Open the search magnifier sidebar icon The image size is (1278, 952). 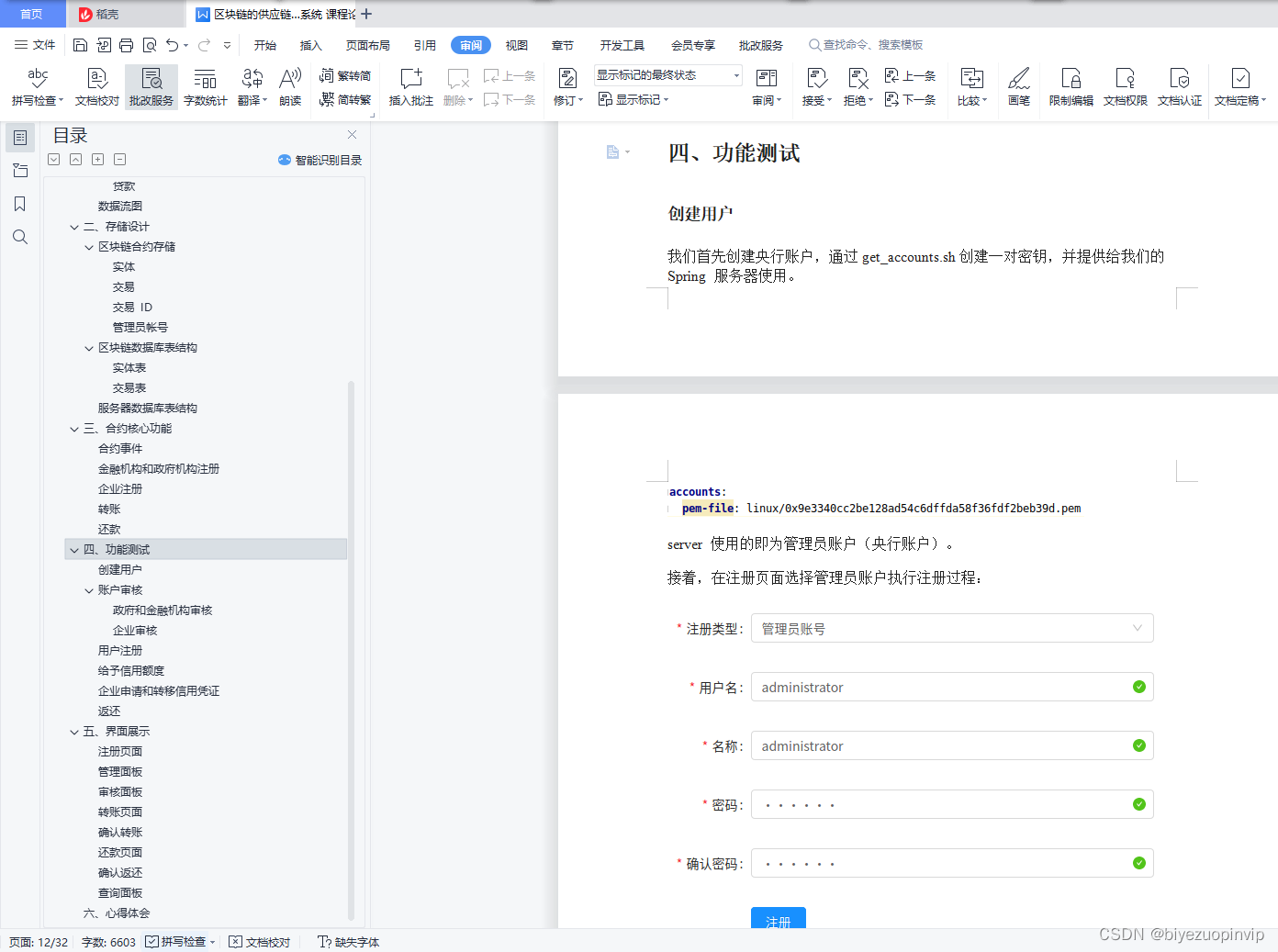tap(19, 237)
